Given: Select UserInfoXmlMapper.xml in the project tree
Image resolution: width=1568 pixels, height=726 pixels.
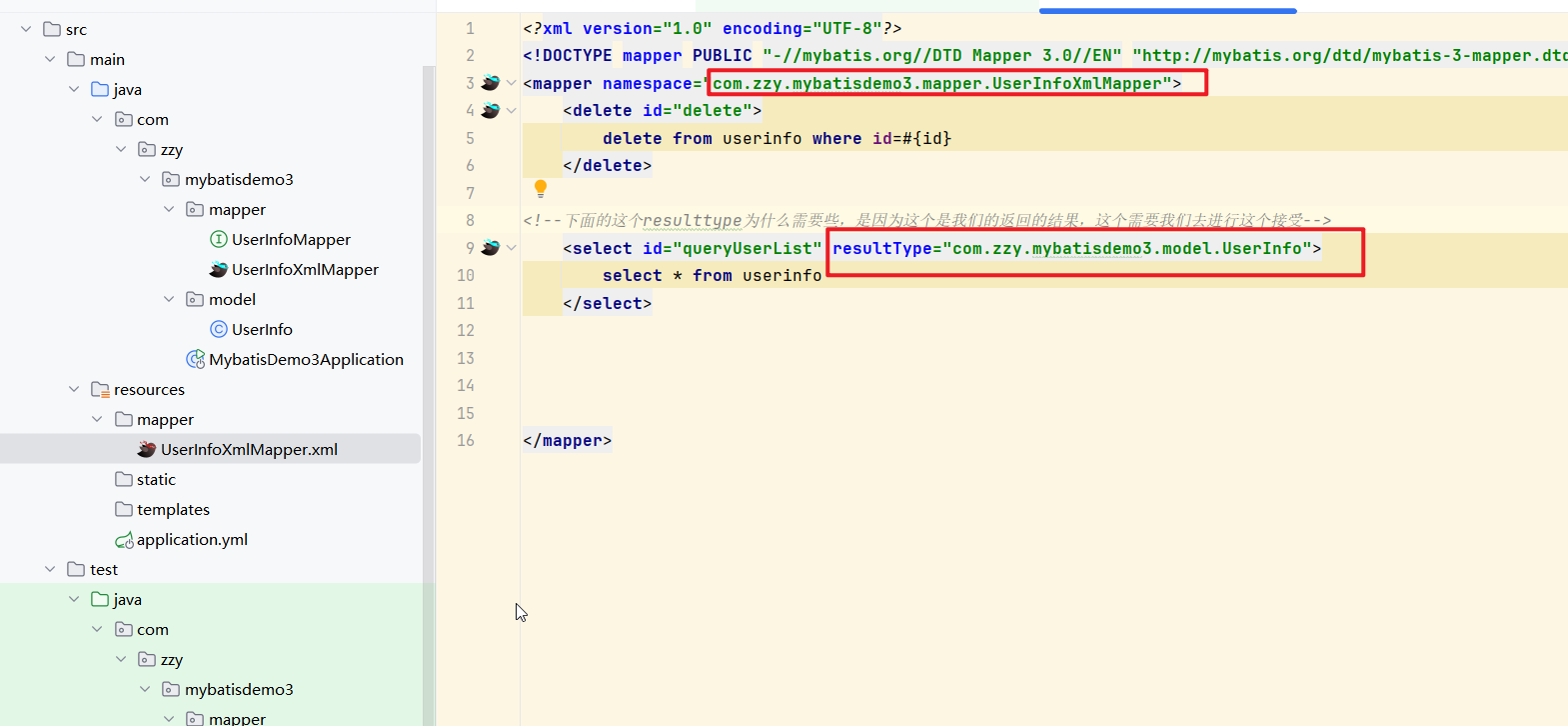Looking at the screenshot, I should click(249, 449).
